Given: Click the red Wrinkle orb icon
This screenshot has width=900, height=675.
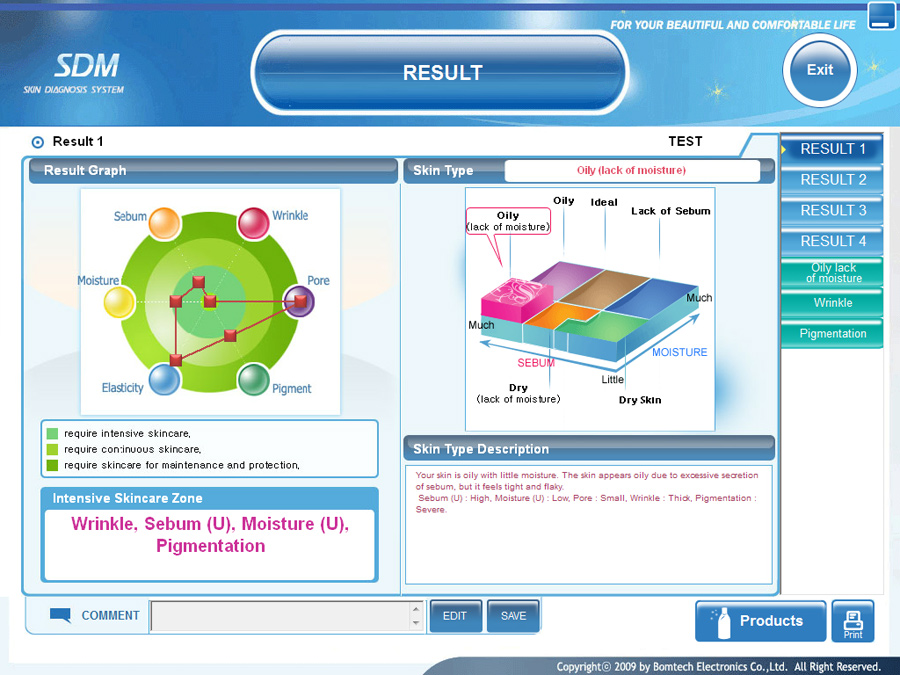Looking at the screenshot, I should 254,223.
